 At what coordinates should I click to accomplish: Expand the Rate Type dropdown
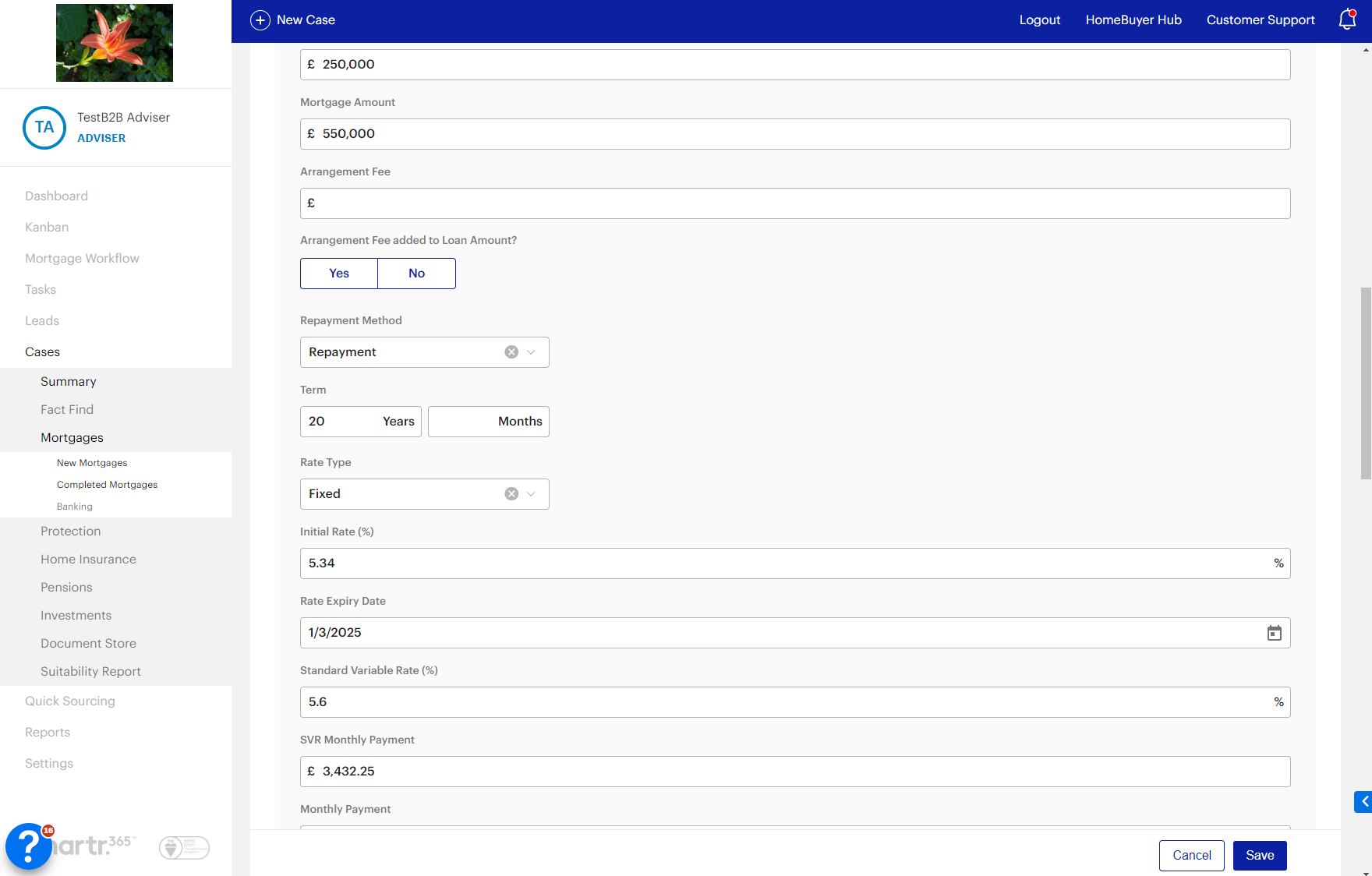(x=531, y=494)
